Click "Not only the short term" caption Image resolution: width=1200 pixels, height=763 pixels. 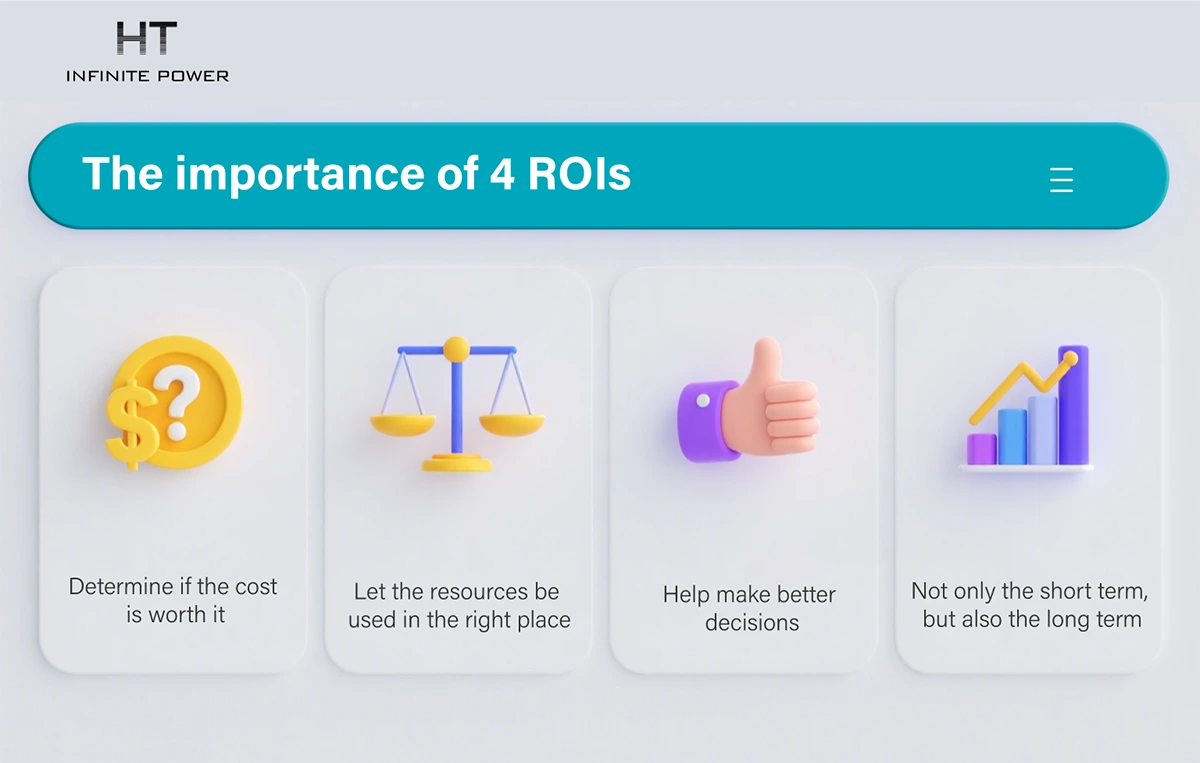1030,605
